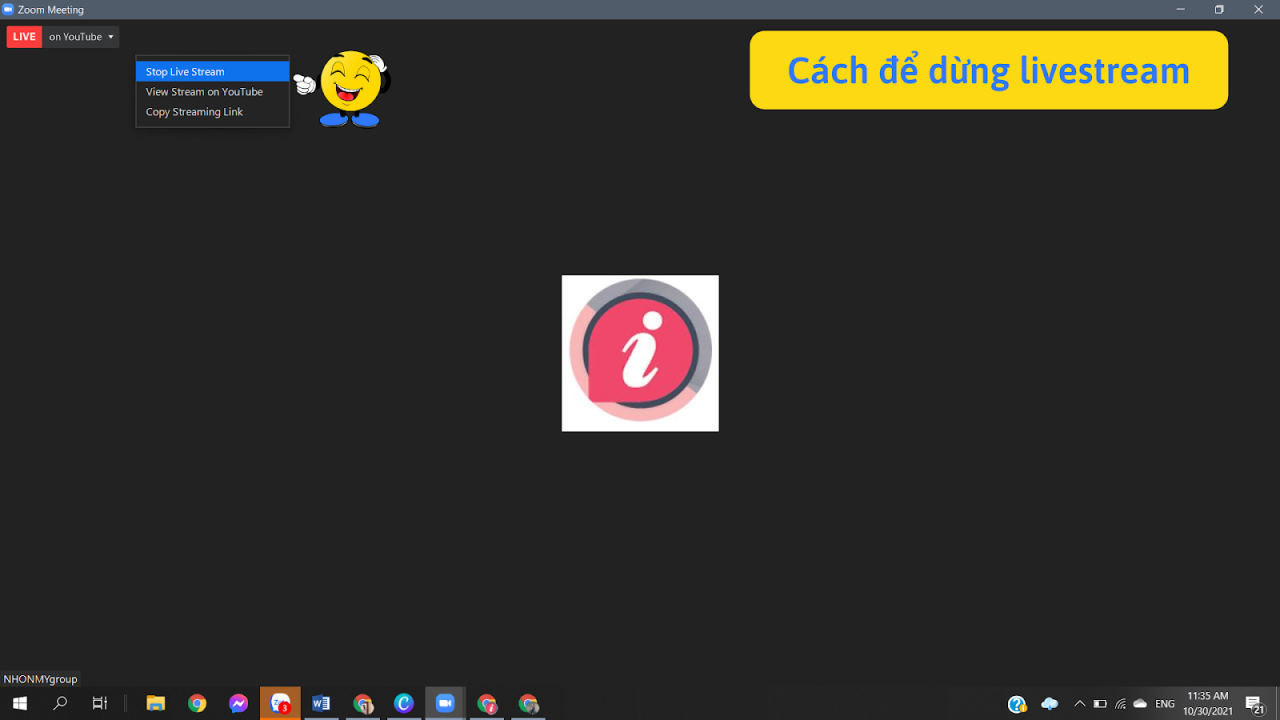
Task: Click 'Copy Streaming Link' option
Action: [x=194, y=111]
